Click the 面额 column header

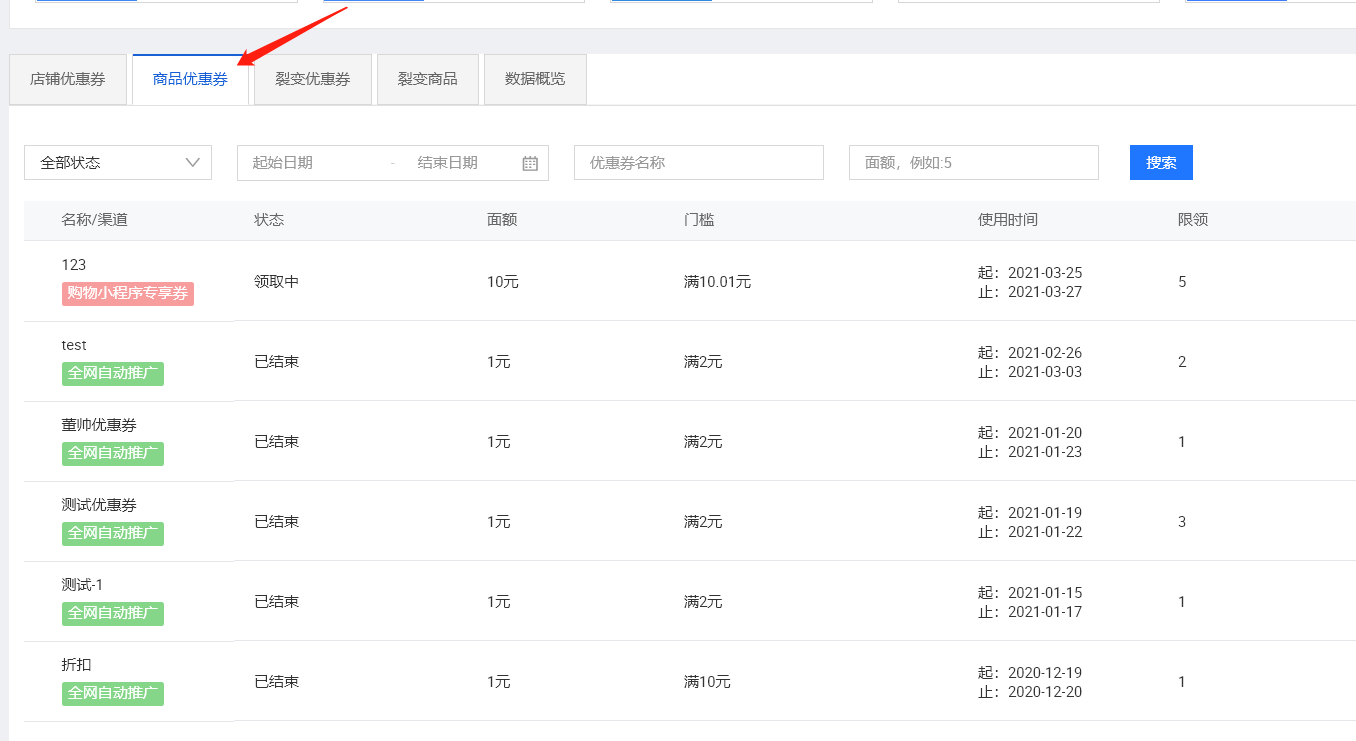click(502, 220)
